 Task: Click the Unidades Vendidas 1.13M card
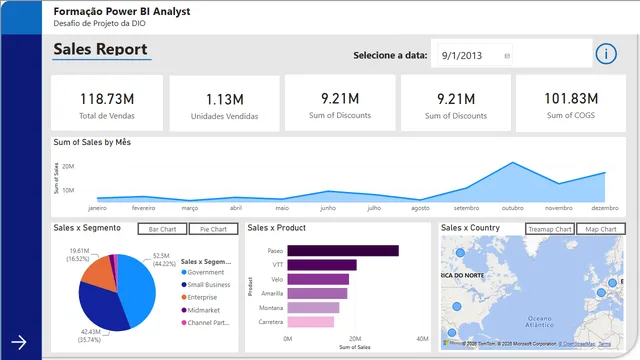[224, 103]
